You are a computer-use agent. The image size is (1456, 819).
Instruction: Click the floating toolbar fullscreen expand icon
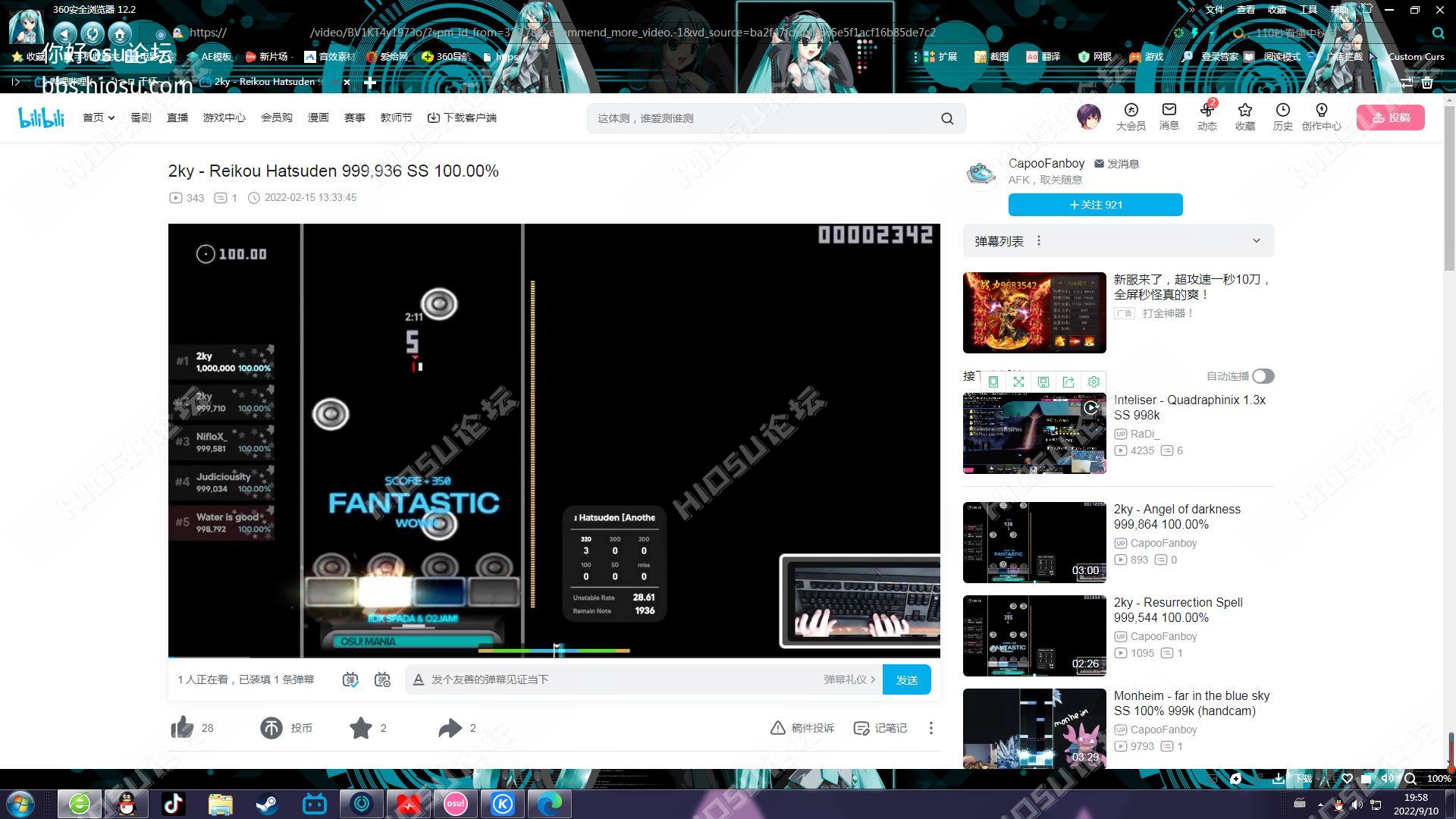pyautogui.click(x=1018, y=382)
